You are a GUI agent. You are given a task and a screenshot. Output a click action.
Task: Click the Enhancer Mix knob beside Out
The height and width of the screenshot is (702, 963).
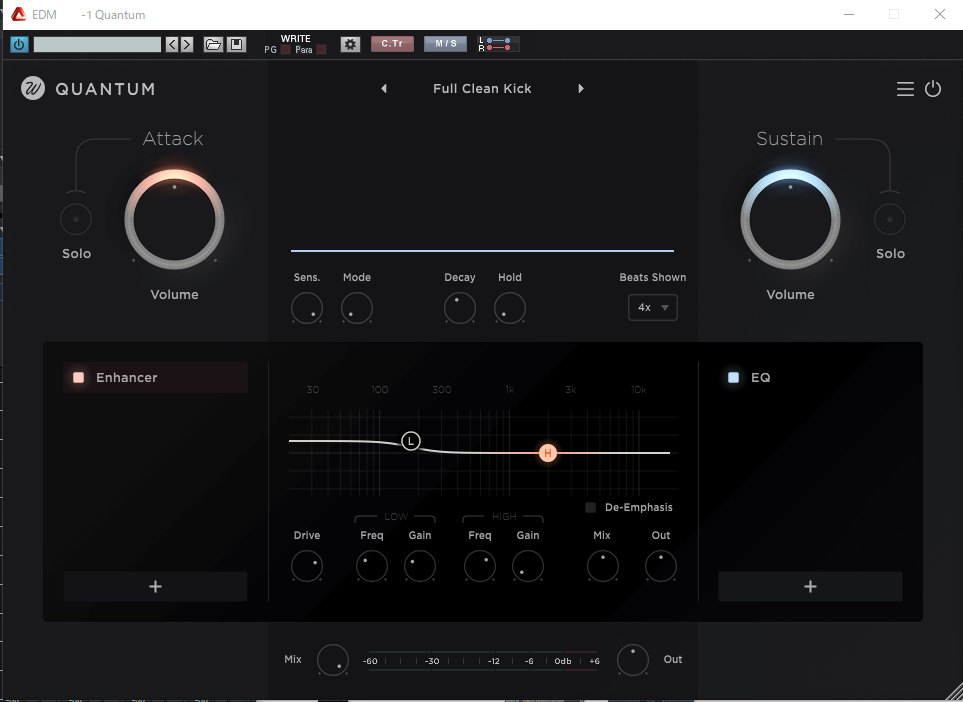click(x=602, y=566)
